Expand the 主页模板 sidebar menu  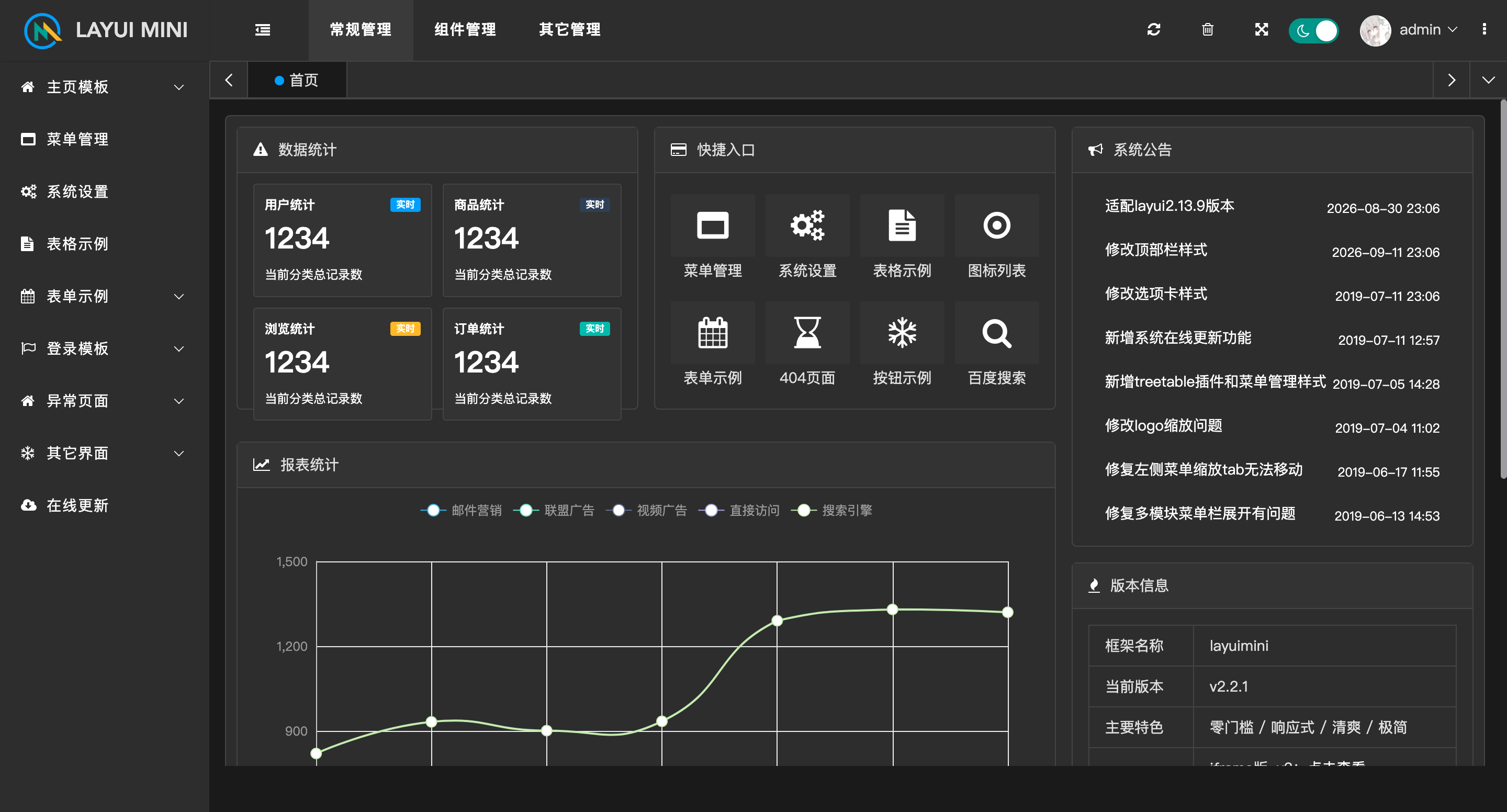tap(104, 87)
